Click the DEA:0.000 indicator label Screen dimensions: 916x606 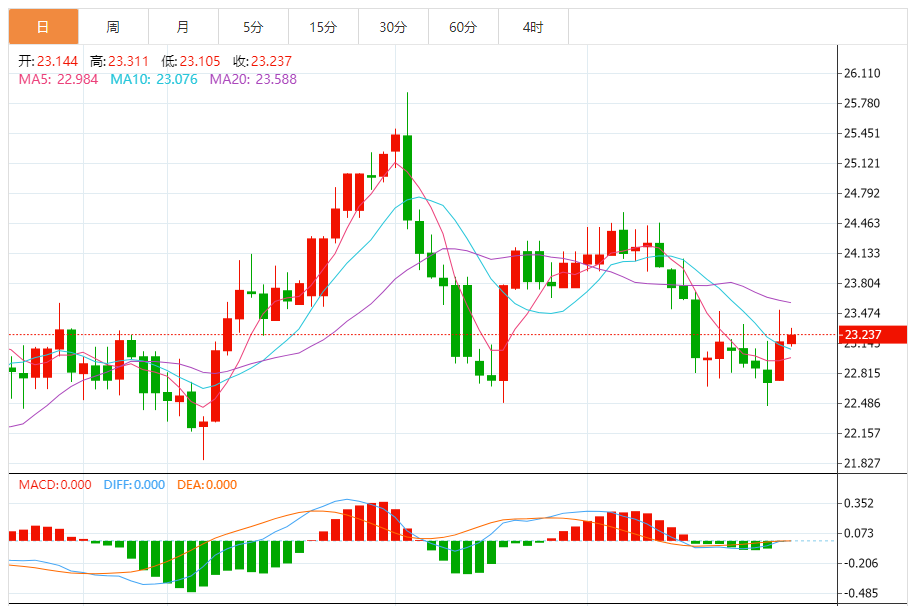click(x=207, y=485)
